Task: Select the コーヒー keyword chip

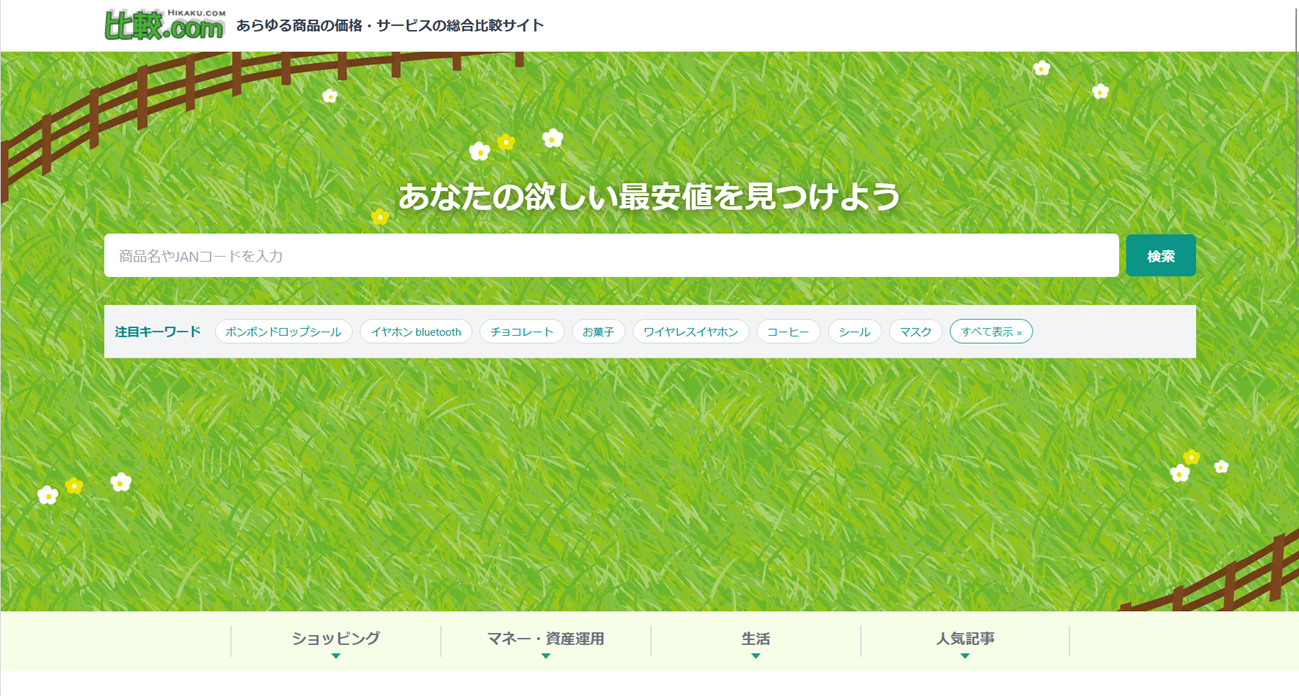Action: [x=788, y=332]
